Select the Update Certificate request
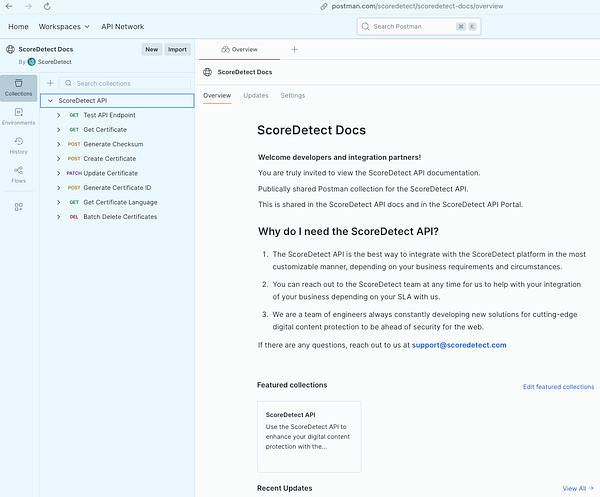The image size is (600, 497). 111,173
